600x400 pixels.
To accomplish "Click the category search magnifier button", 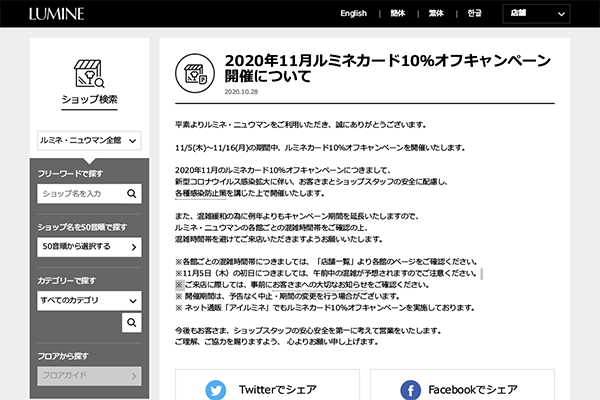I will point(132,323).
